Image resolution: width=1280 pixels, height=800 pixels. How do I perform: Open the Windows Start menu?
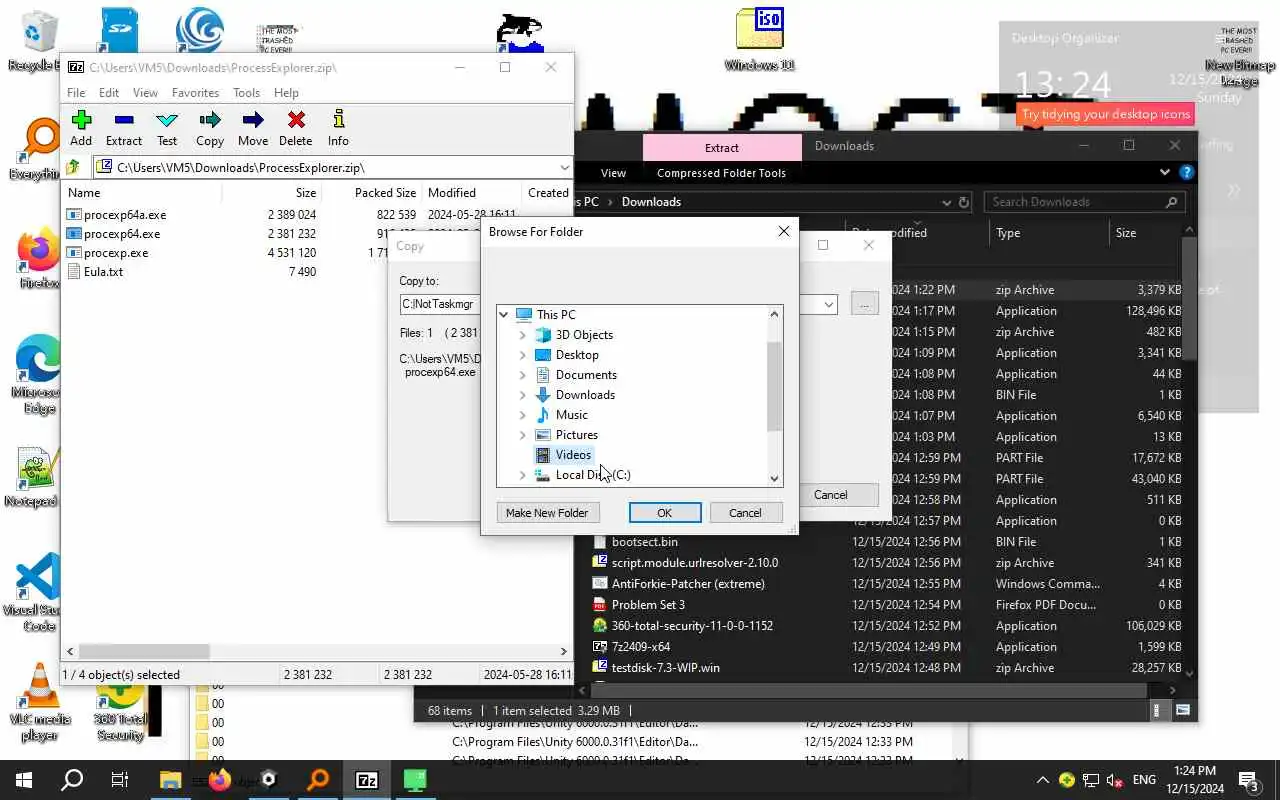coord(24,780)
